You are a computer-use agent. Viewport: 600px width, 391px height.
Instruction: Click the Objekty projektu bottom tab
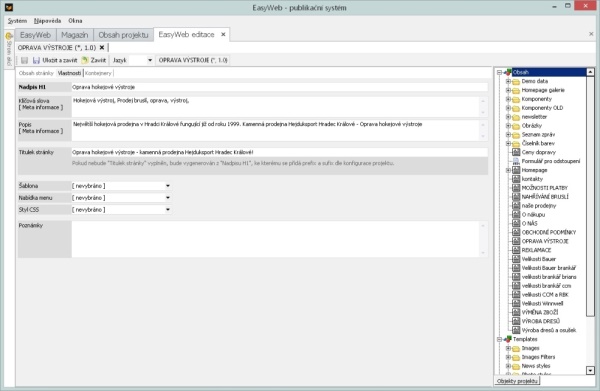[517, 381]
